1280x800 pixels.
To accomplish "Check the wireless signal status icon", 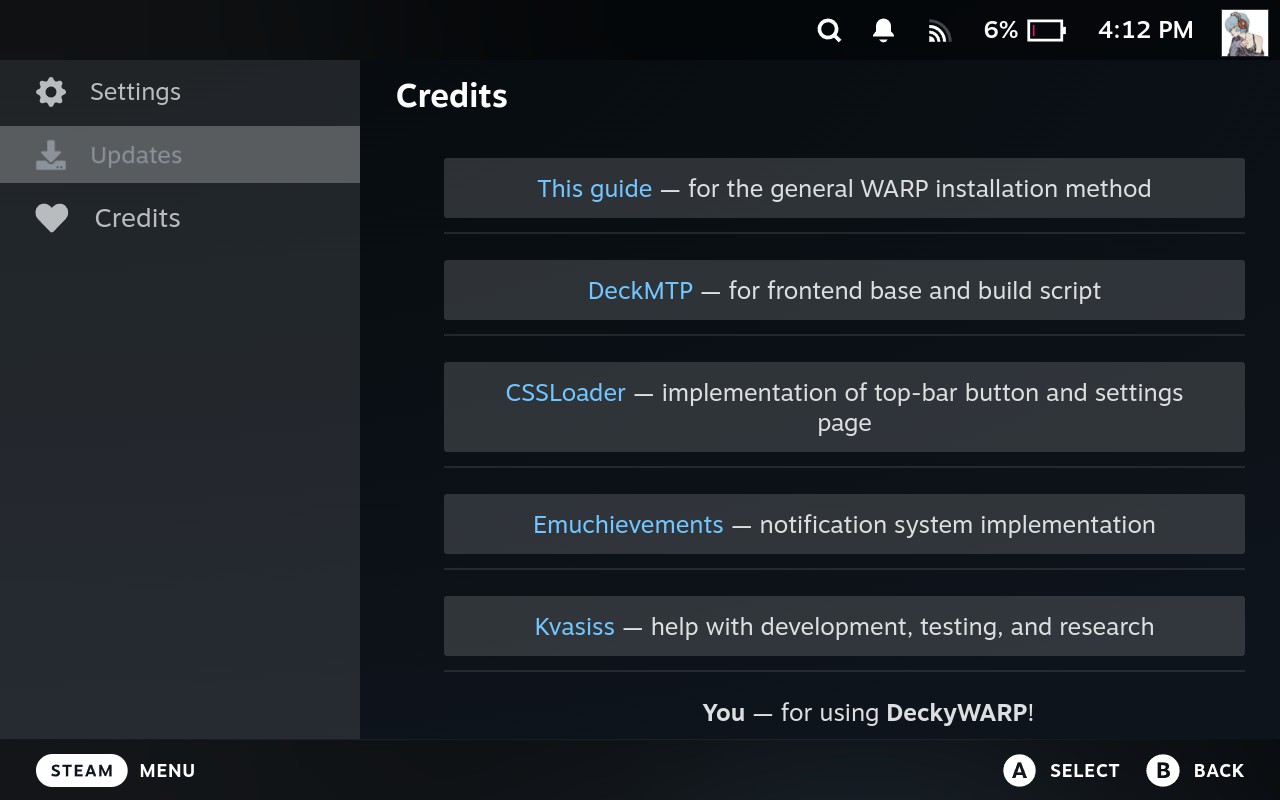I will [x=938, y=32].
